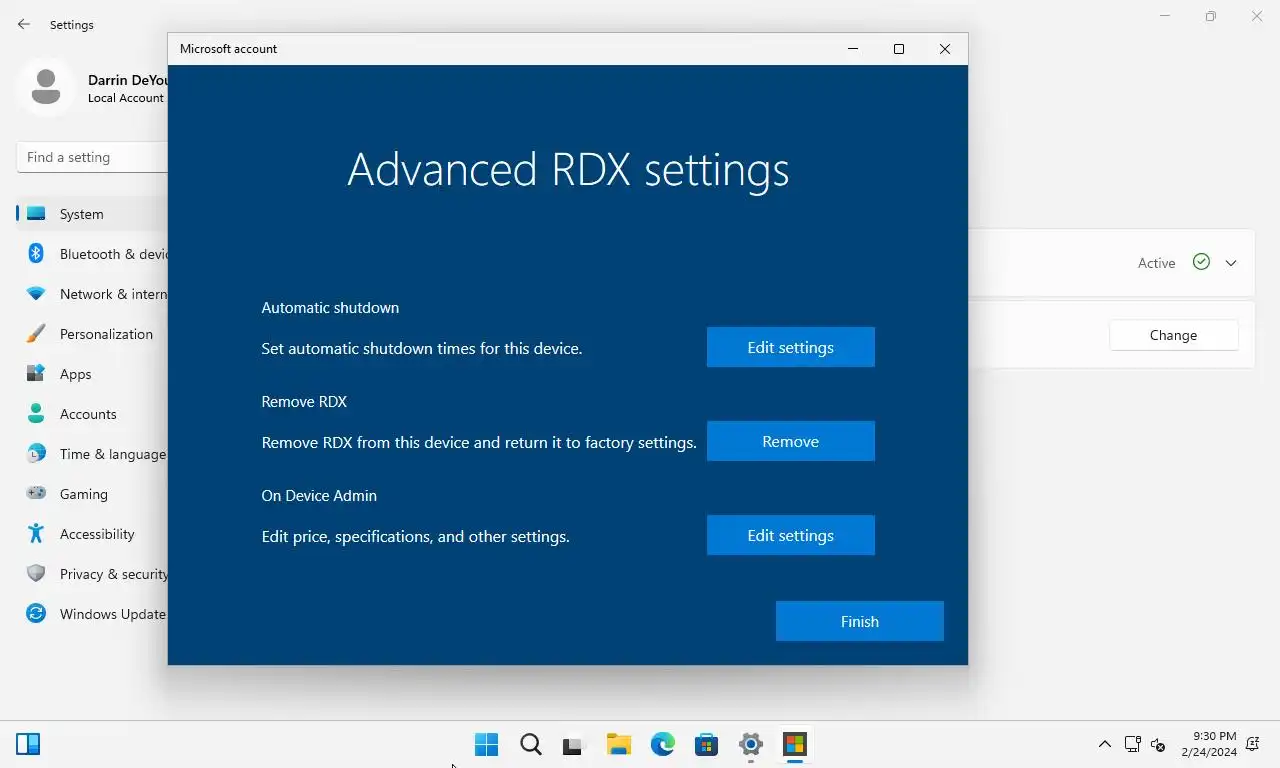Show hidden icons tray chevron

click(x=1105, y=744)
